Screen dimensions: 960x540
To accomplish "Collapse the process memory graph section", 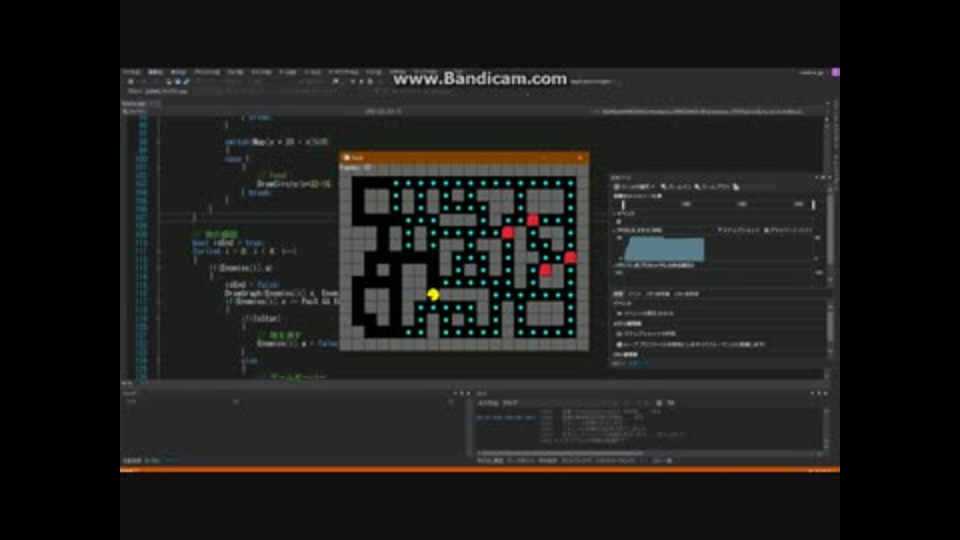I will [615, 230].
